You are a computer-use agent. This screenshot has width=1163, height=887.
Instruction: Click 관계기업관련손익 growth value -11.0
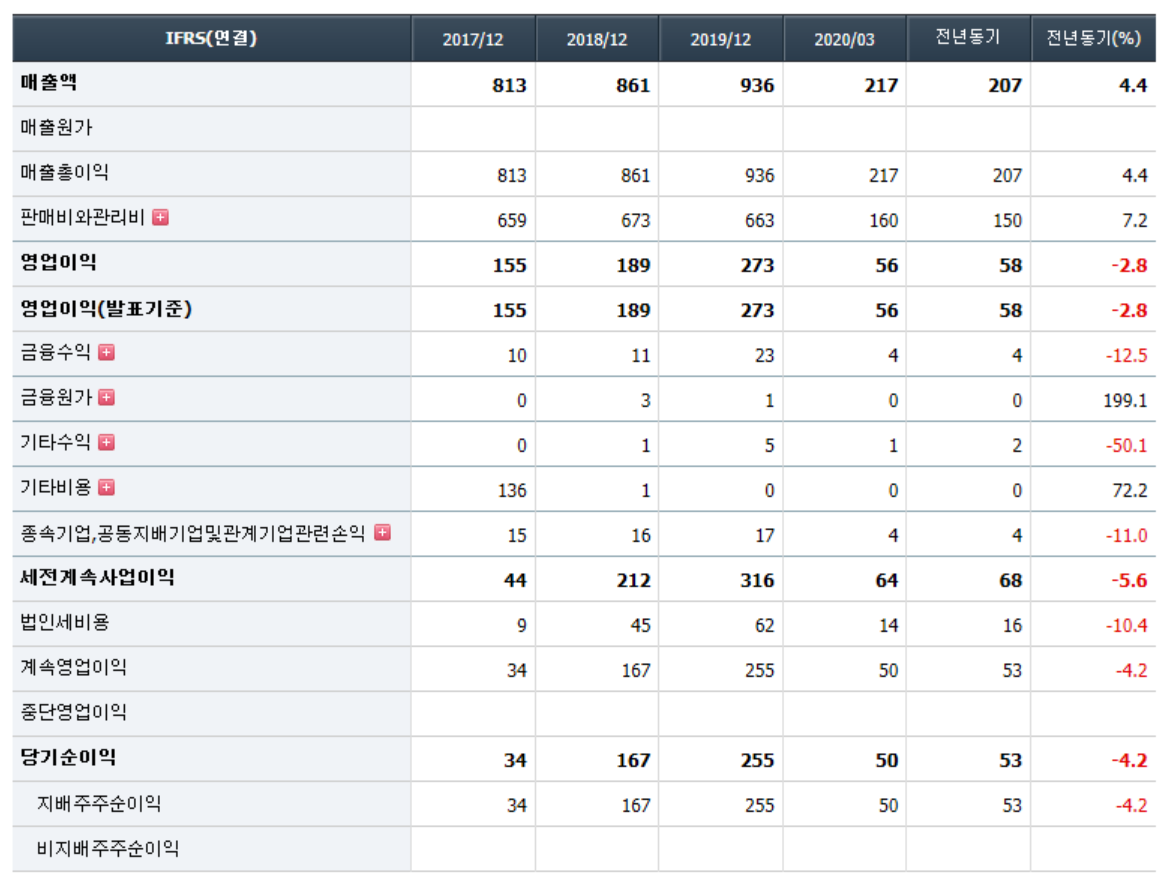click(1127, 535)
